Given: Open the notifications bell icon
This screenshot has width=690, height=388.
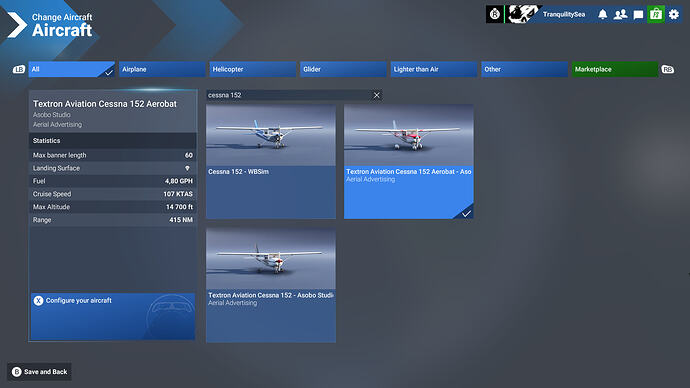Looking at the screenshot, I should (602, 15).
